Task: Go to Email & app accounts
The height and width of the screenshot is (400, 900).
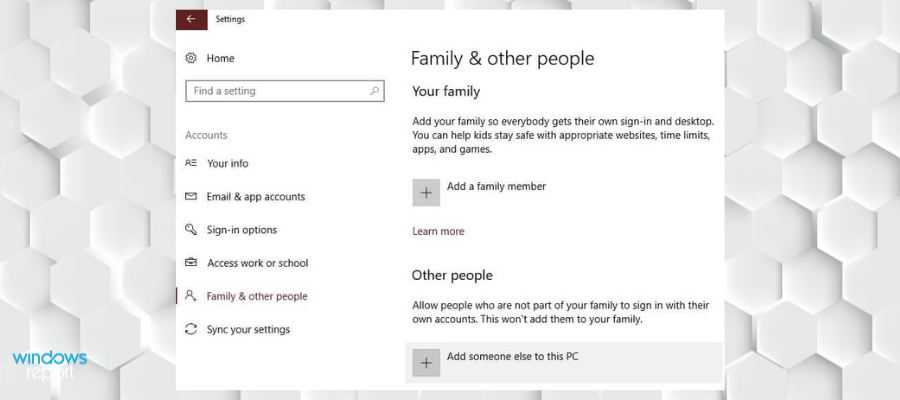Action: (256, 197)
